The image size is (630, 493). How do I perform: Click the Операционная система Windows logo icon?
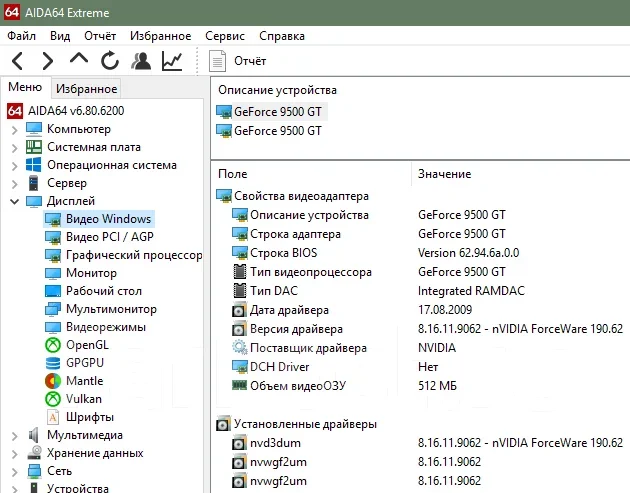[x=34, y=165]
